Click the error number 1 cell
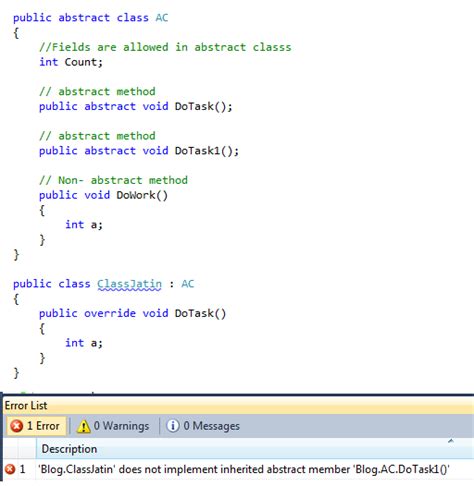 click(22, 469)
